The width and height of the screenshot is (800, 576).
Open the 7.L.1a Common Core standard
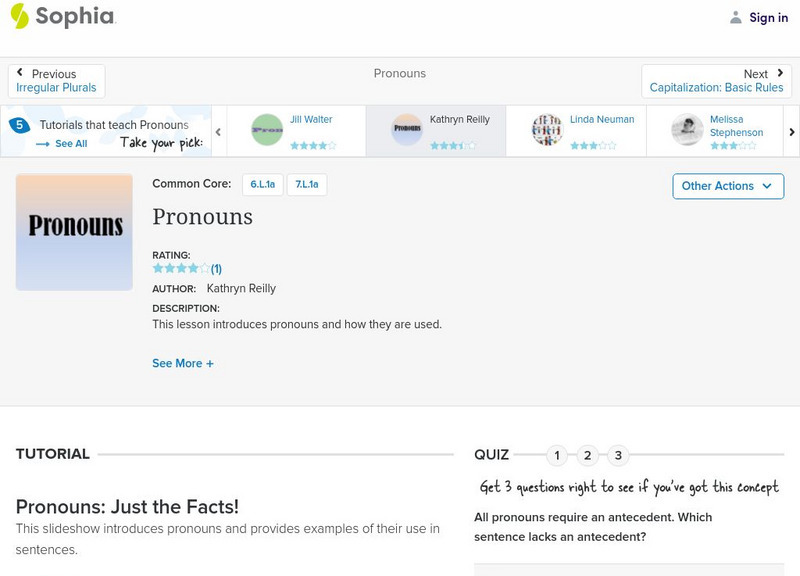307,185
